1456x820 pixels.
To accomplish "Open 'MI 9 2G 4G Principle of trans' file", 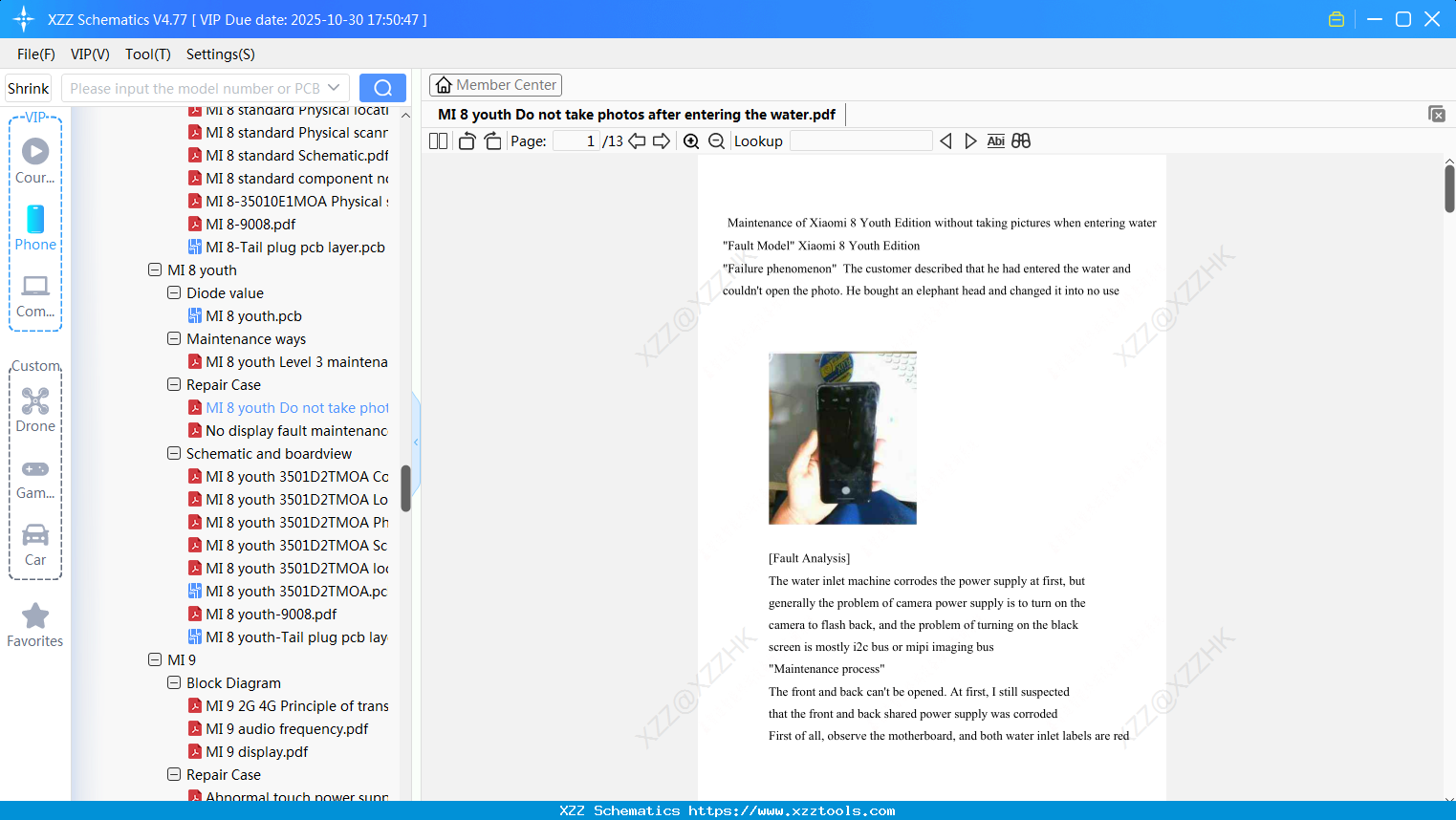I will [x=288, y=706].
